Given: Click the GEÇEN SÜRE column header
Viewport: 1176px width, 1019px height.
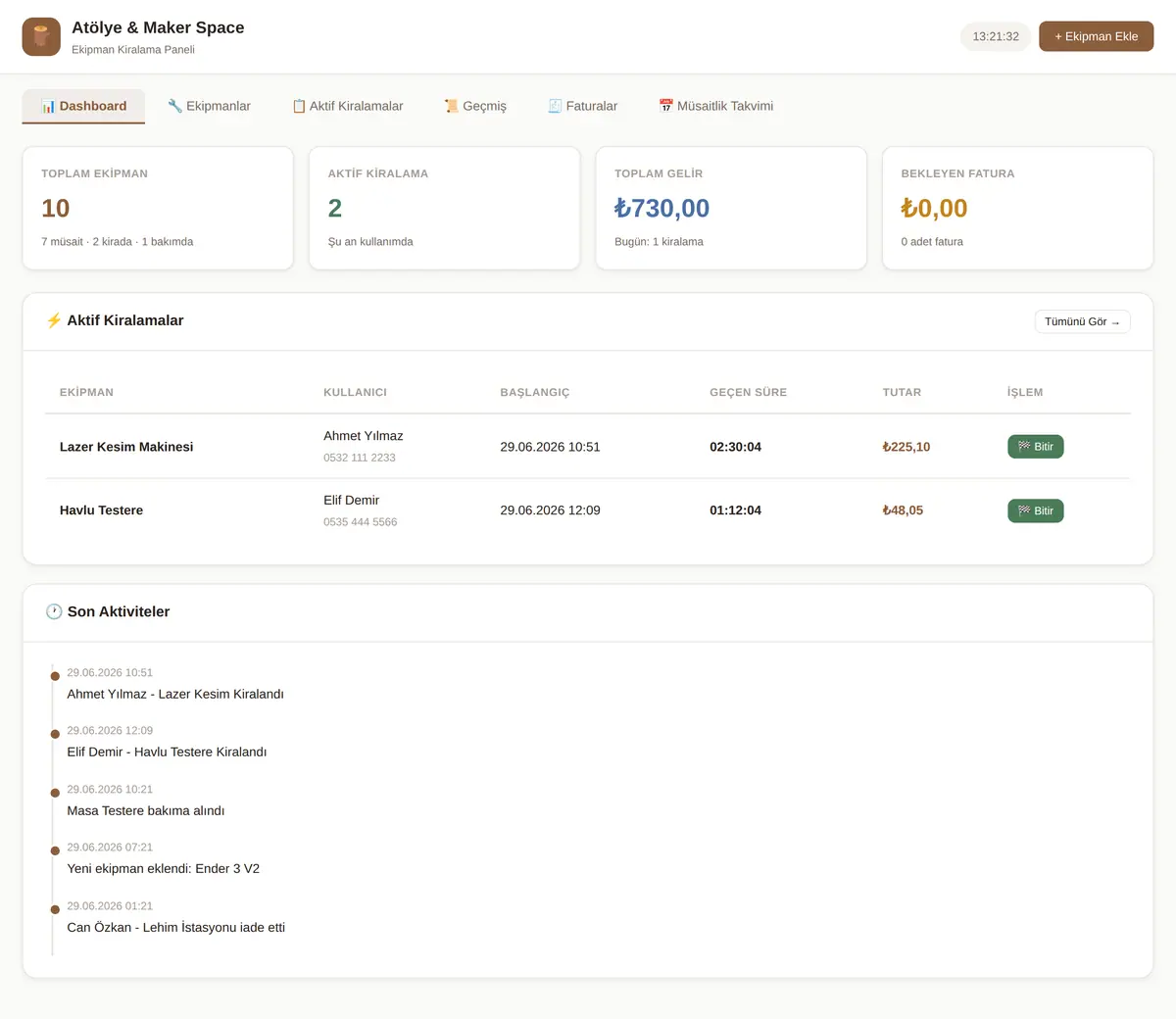Looking at the screenshot, I should tap(748, 392).
